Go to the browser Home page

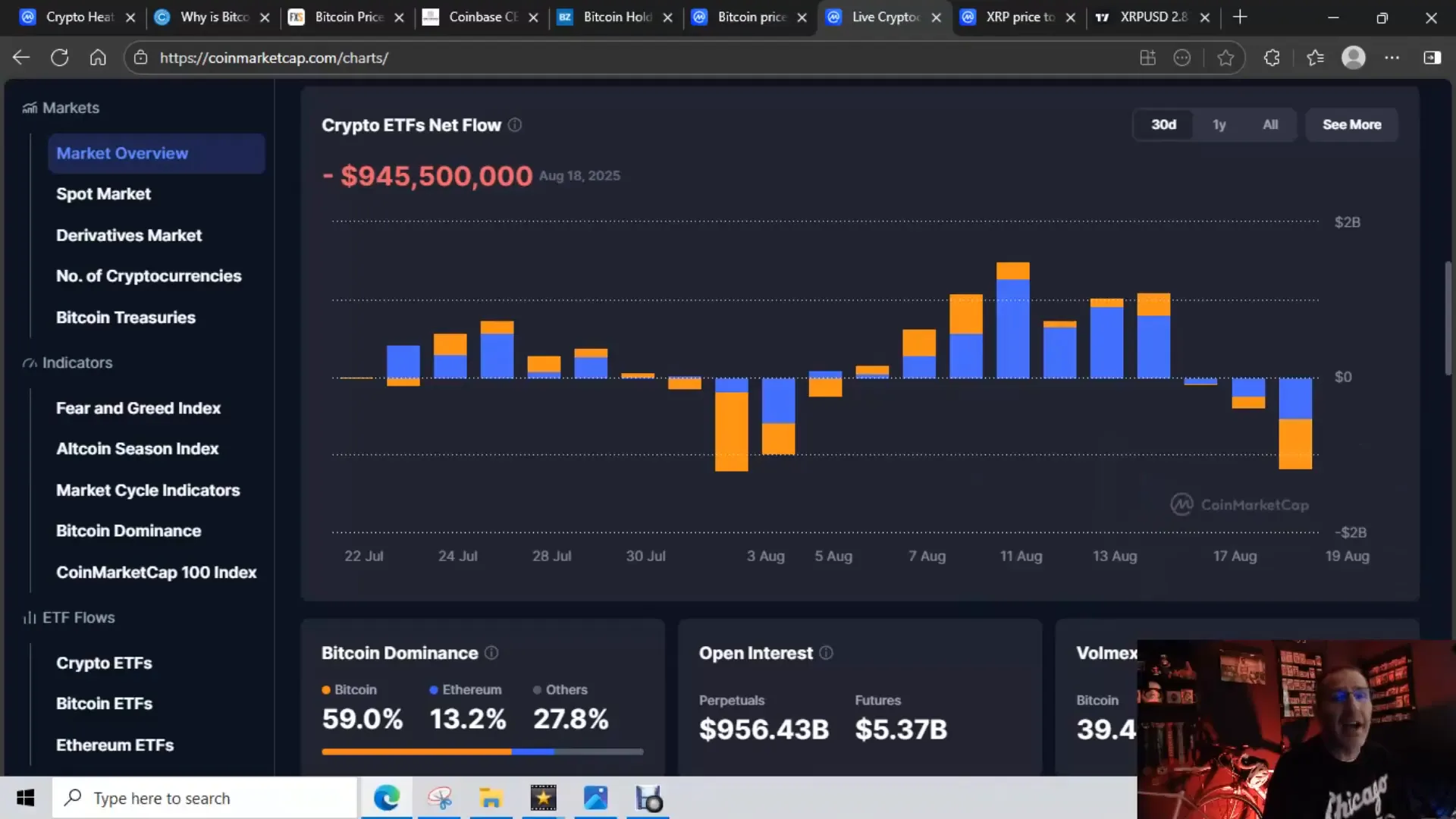tap(98, 58)
